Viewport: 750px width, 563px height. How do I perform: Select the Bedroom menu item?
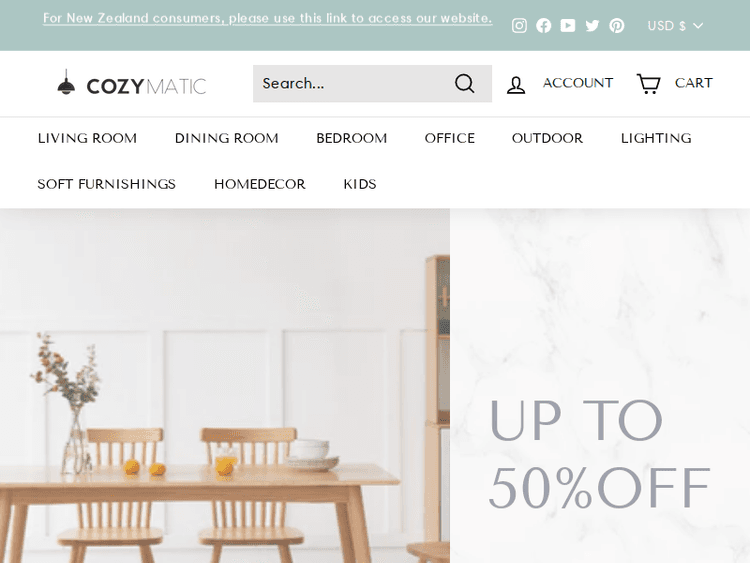[352, 138]
